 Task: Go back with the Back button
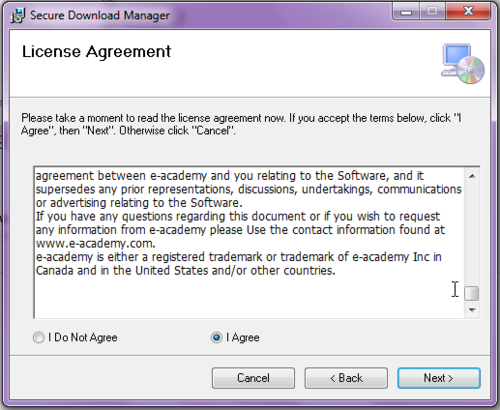[346, 378]
